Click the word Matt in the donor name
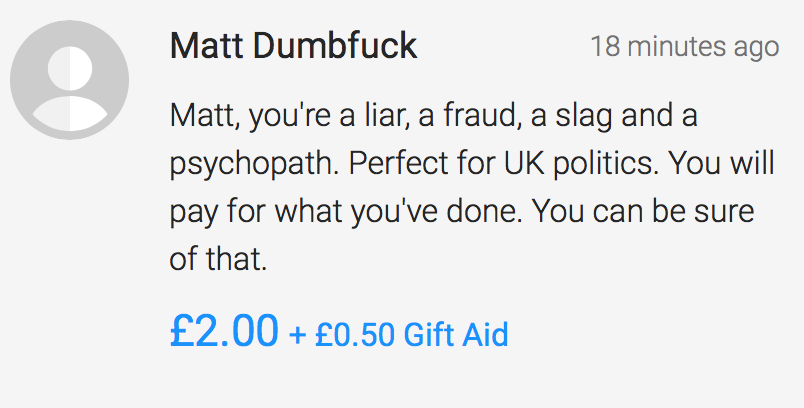The height and width of the screenshot is (408, 804). (x=207, y=46)
